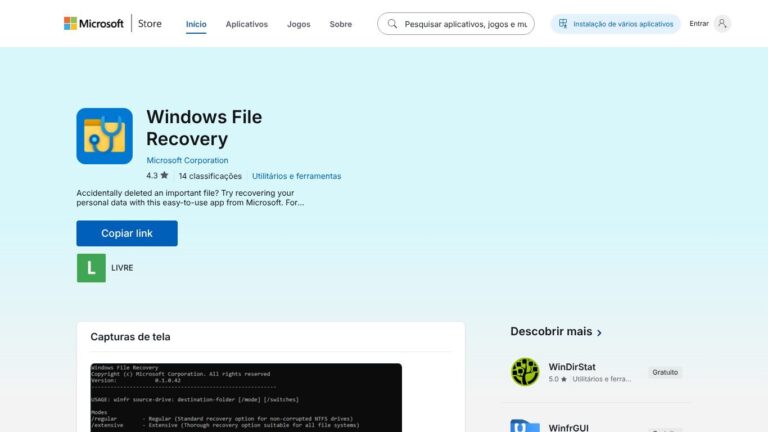Click the green L age rating icon

[91, 268]
